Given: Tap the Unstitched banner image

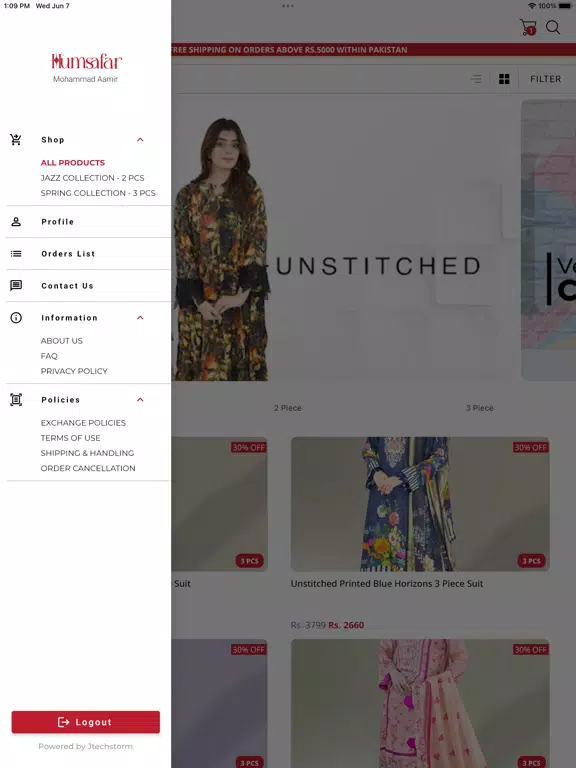Looking at the screenshot, I should pos(343,240).
